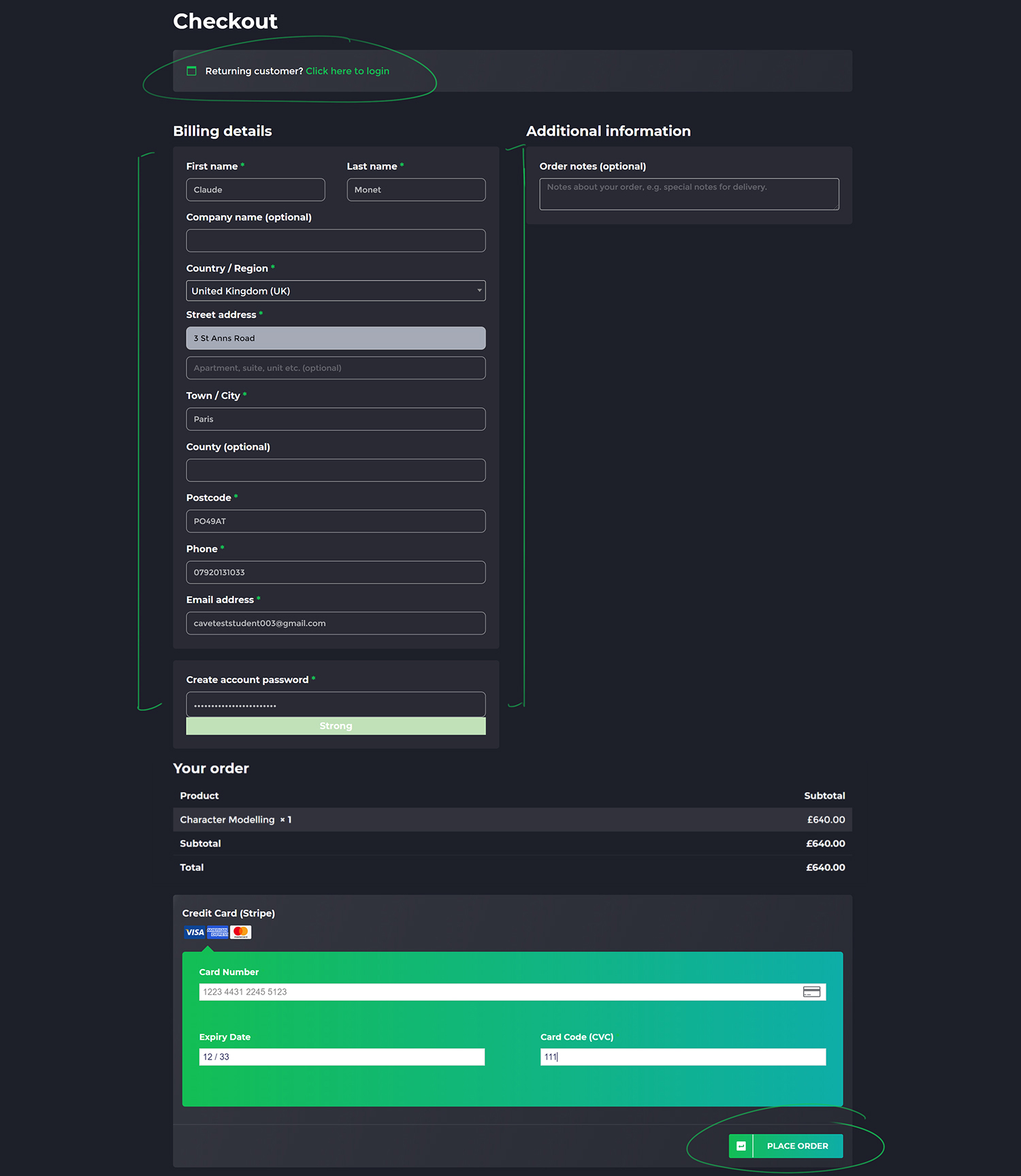Screen dimensions: 1021x1176
Task: Click inside the Order notes text area
Action: click(x=689, y=195)
